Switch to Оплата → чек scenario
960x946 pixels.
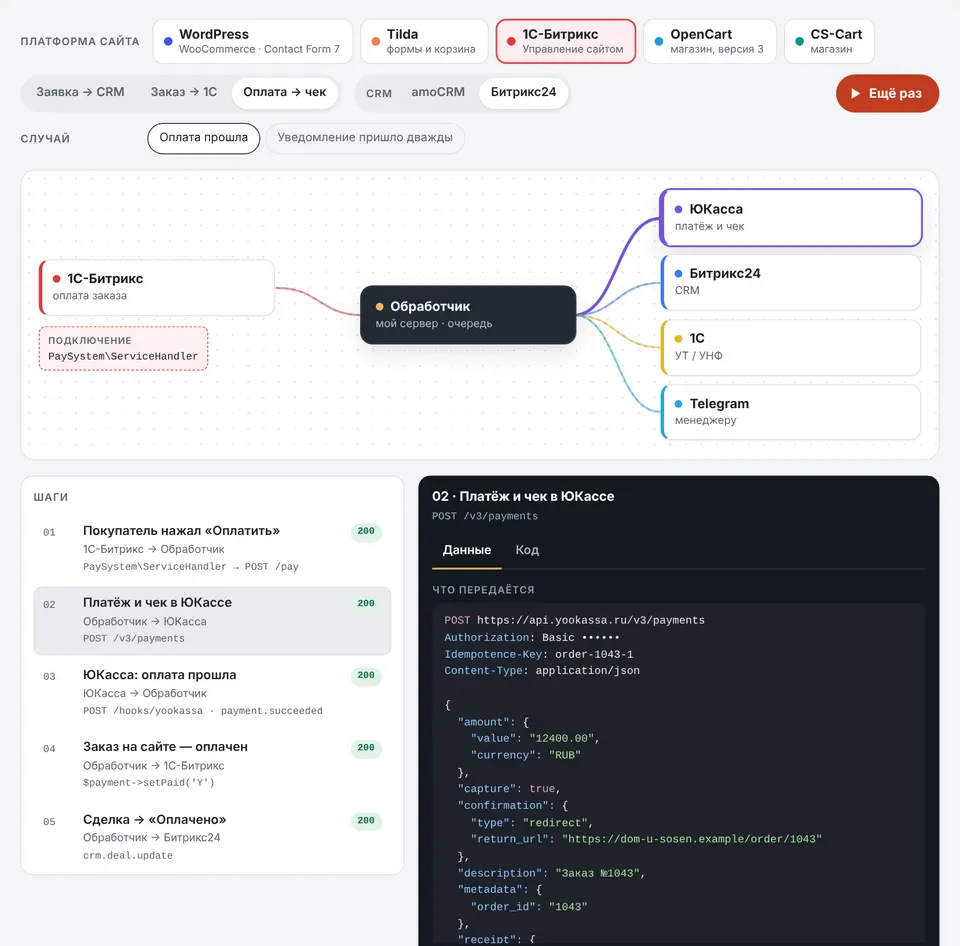point(285,92)
